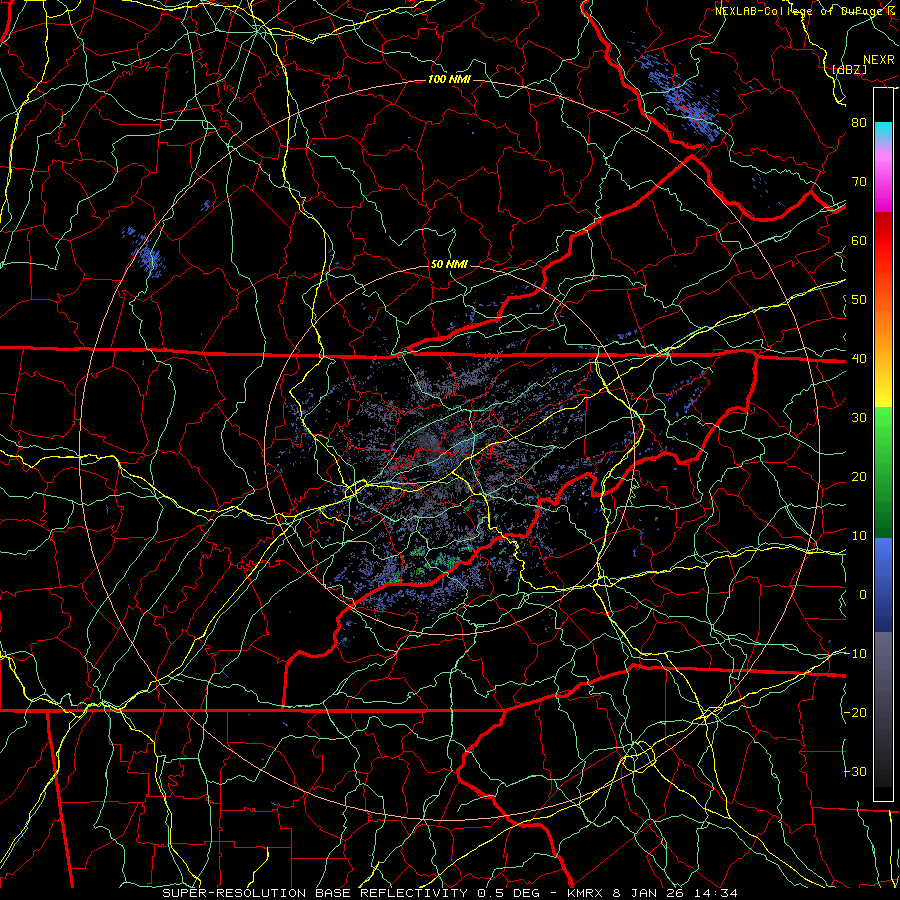Click the Super-Resolution Base Reflectivity caption
The image size is (900, 900).
(x=449, y=893)
